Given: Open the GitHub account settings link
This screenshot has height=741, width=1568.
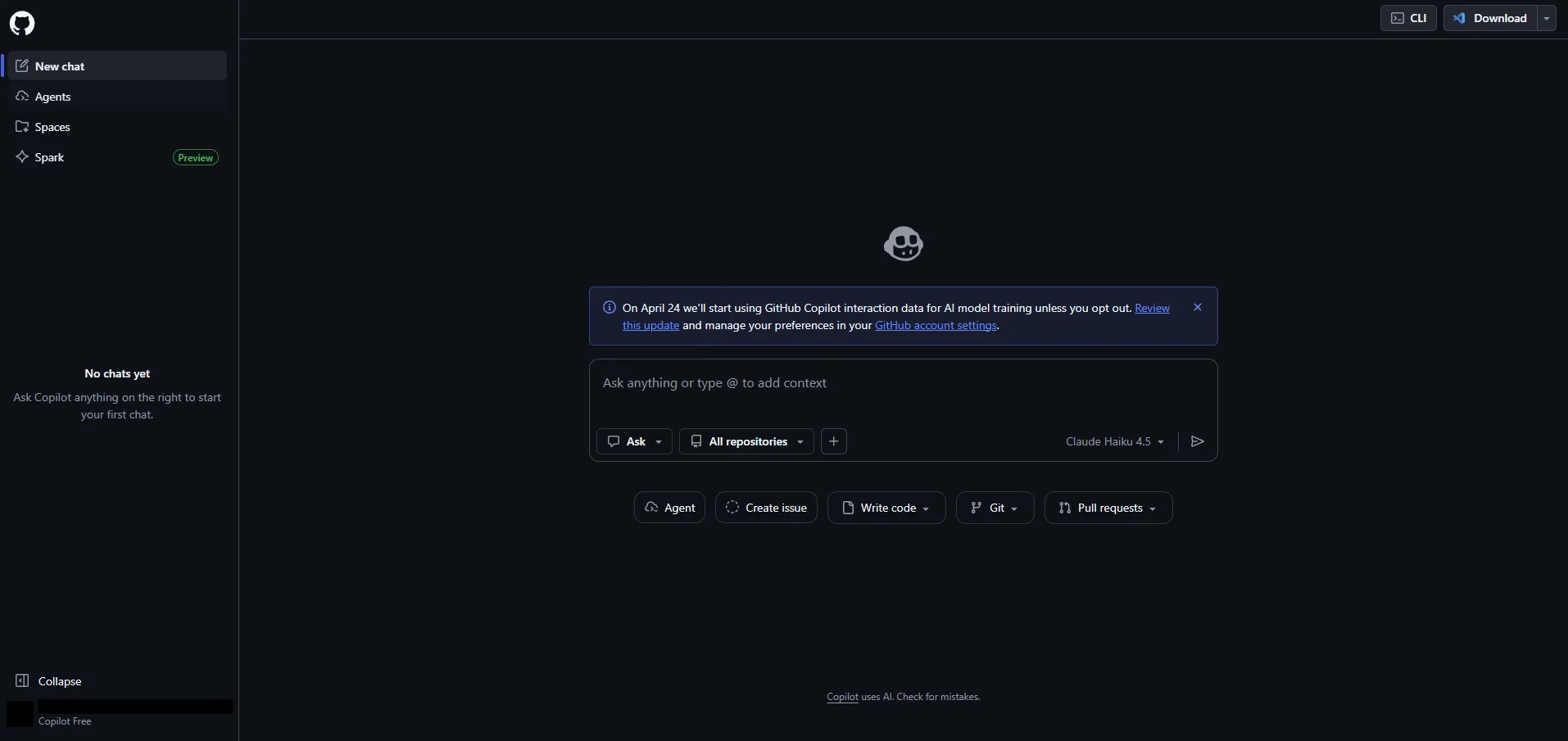Looking at the screenshot, I should [x=936, y=326].
